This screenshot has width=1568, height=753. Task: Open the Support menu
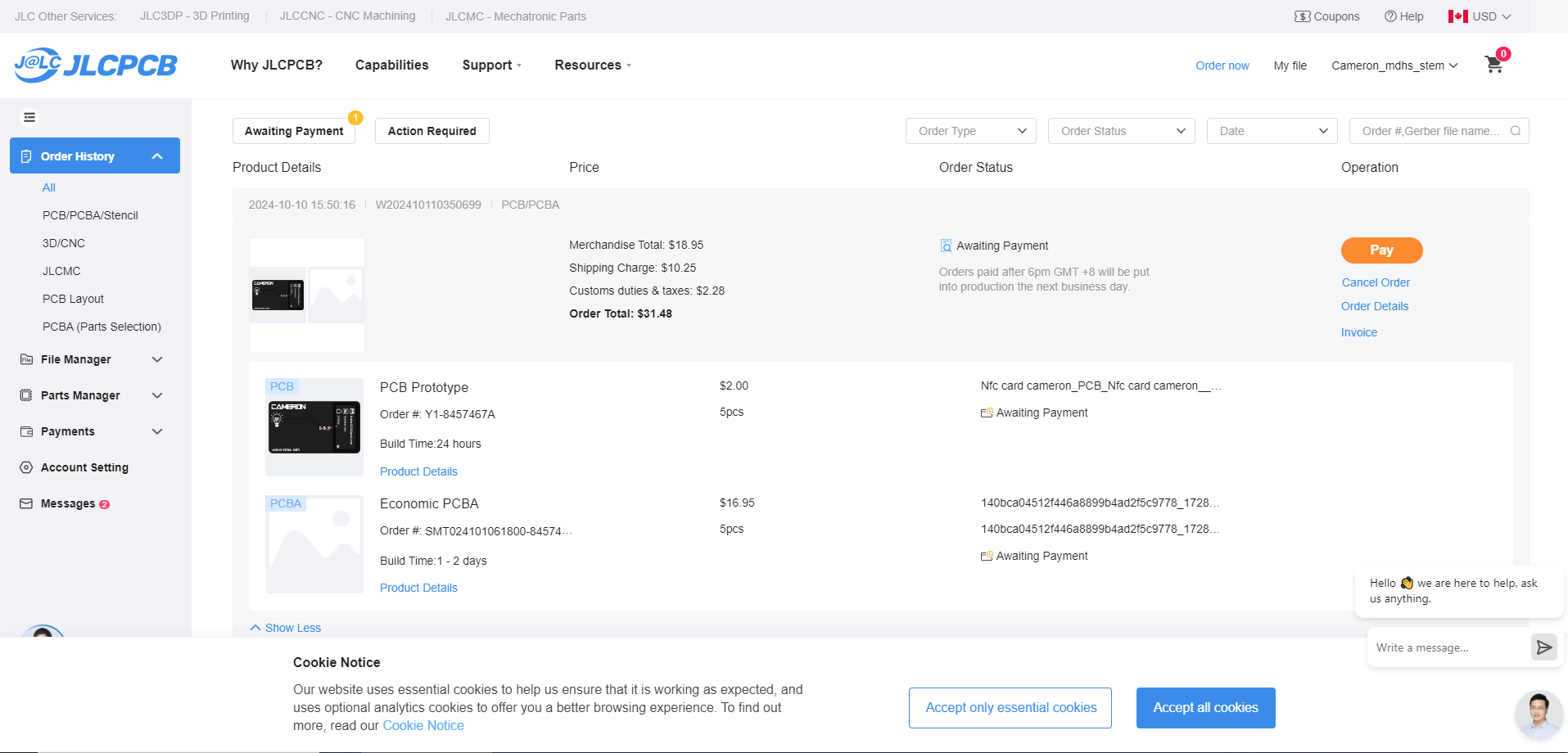pos(491,65)
